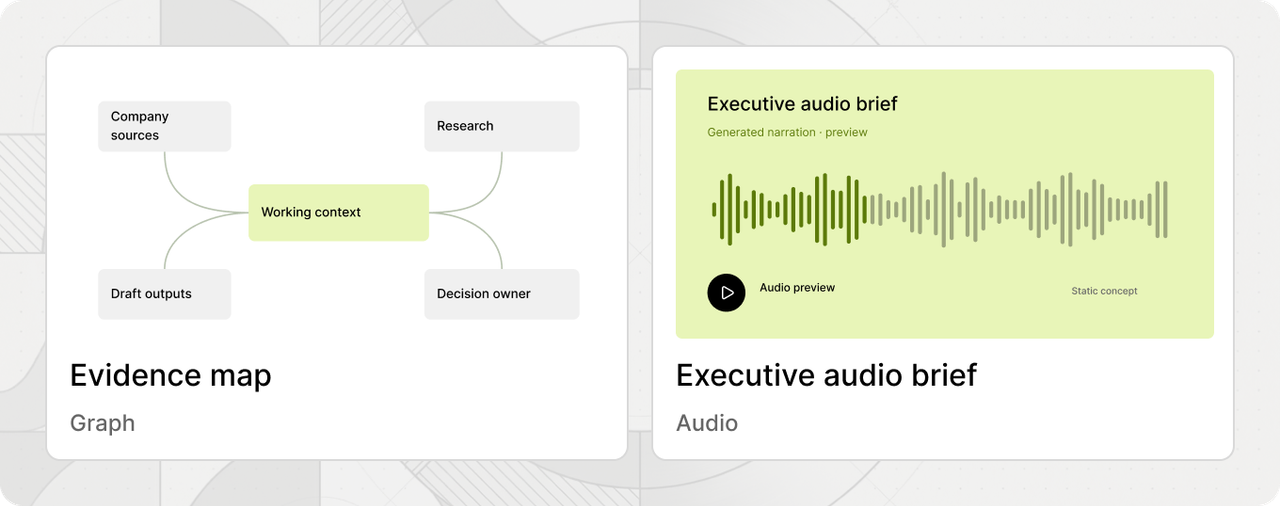Play the audio preview
1280x506 pixels.
(726, 293)
